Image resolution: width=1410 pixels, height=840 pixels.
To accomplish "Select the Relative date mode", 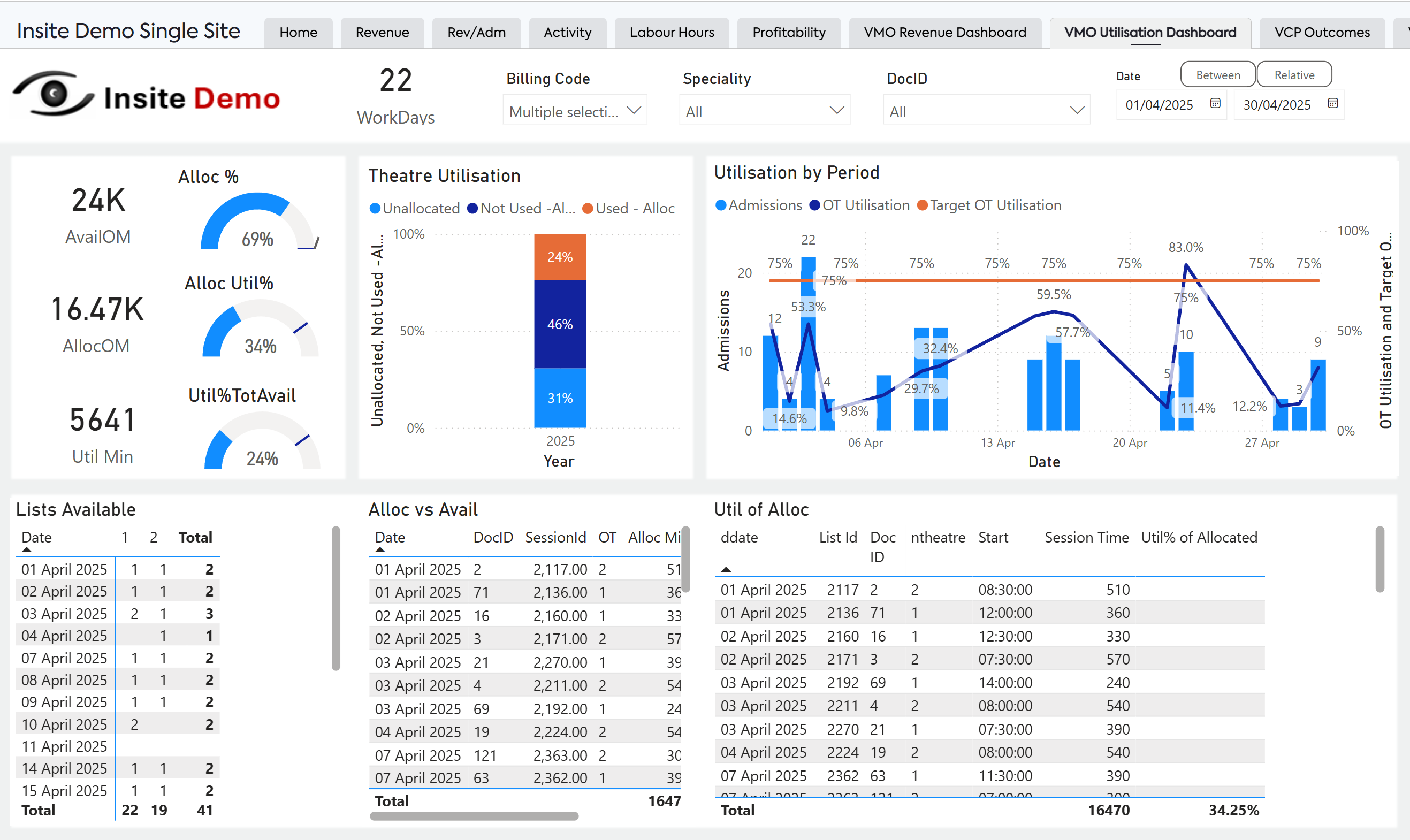I will (1294, 75).
